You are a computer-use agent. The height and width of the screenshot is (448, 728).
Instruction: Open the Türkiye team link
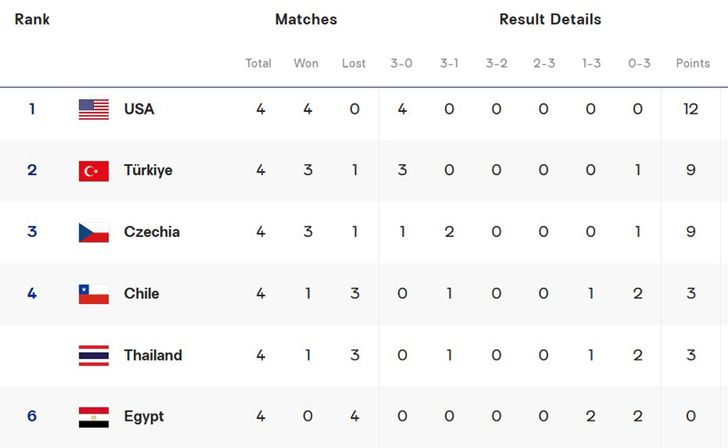(x=148, y=170)
